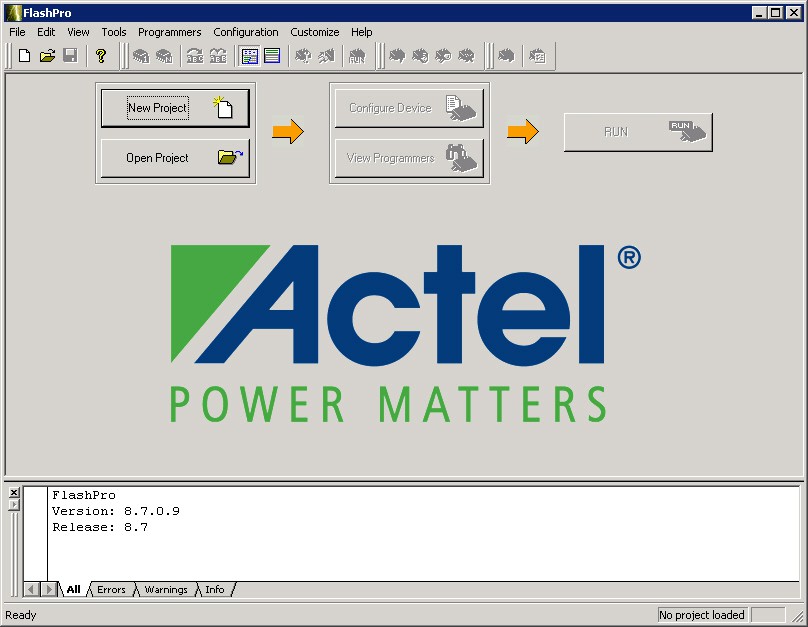Open the Configuration menu
The image size is (808, 627).
click(245, 32)
